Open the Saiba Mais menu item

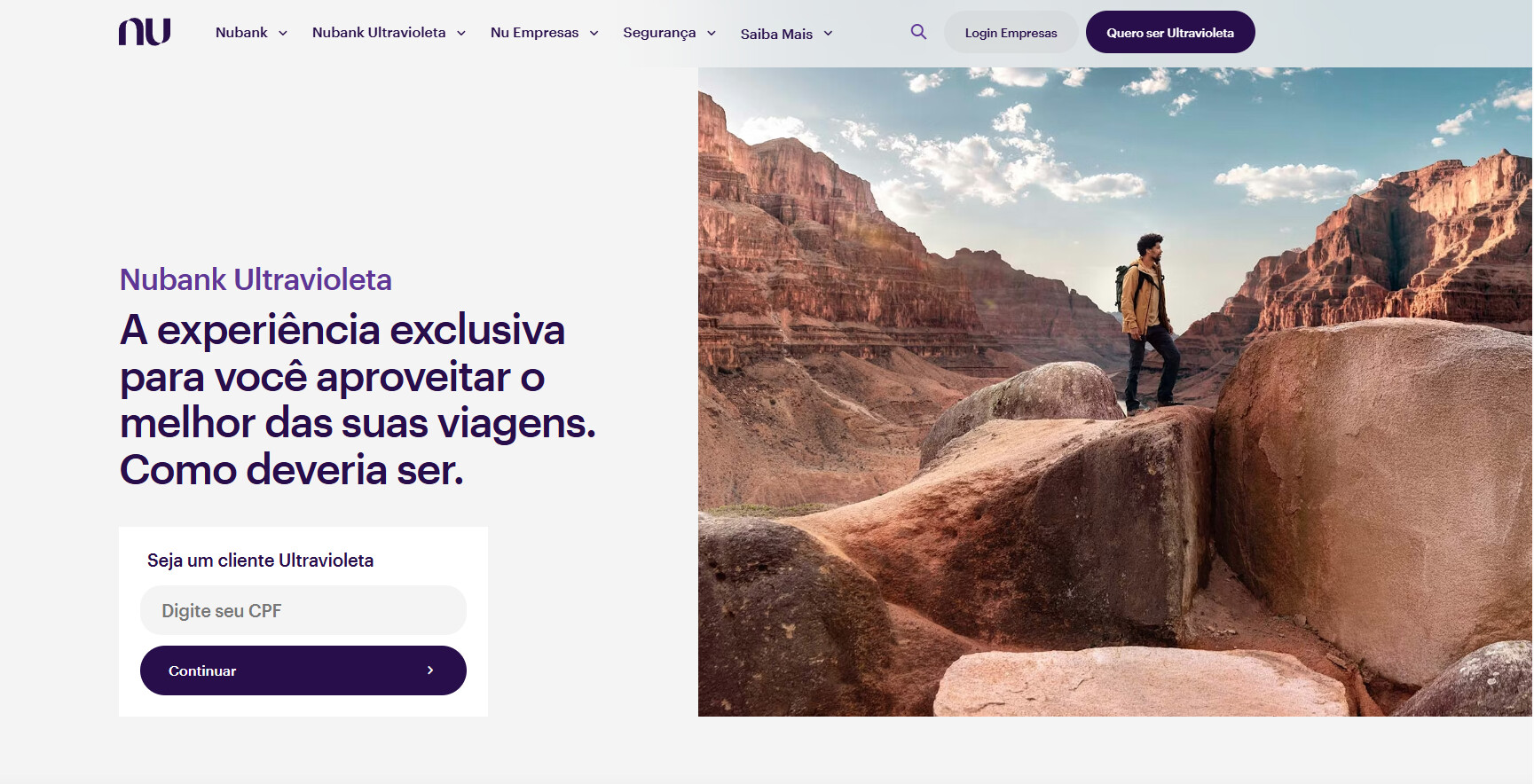pyautogui.click(x=776, y=34)
